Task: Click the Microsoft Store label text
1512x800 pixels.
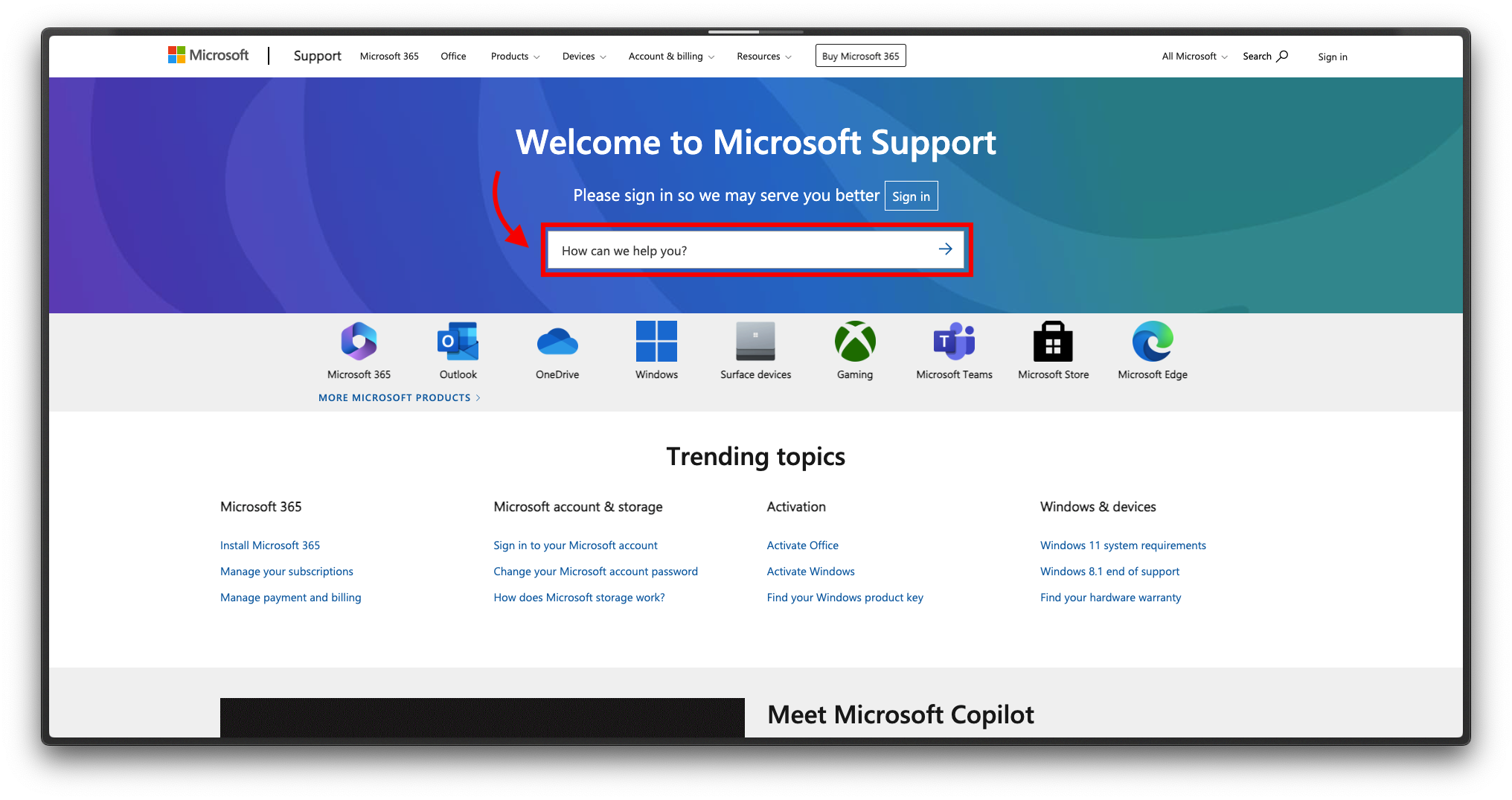Action: 1054,375
